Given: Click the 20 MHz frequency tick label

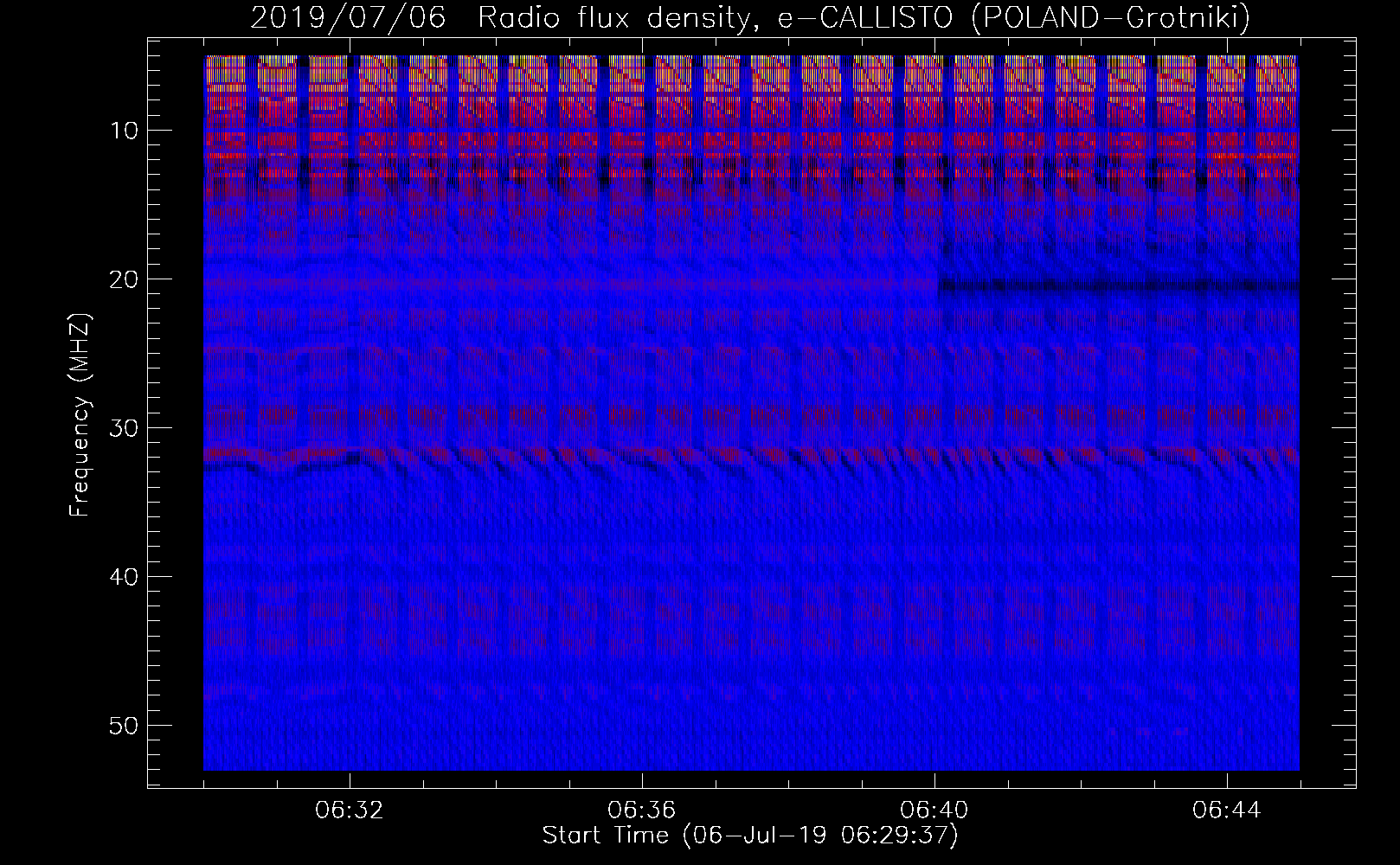Looking at the screenshot, I should click(124, 279).
